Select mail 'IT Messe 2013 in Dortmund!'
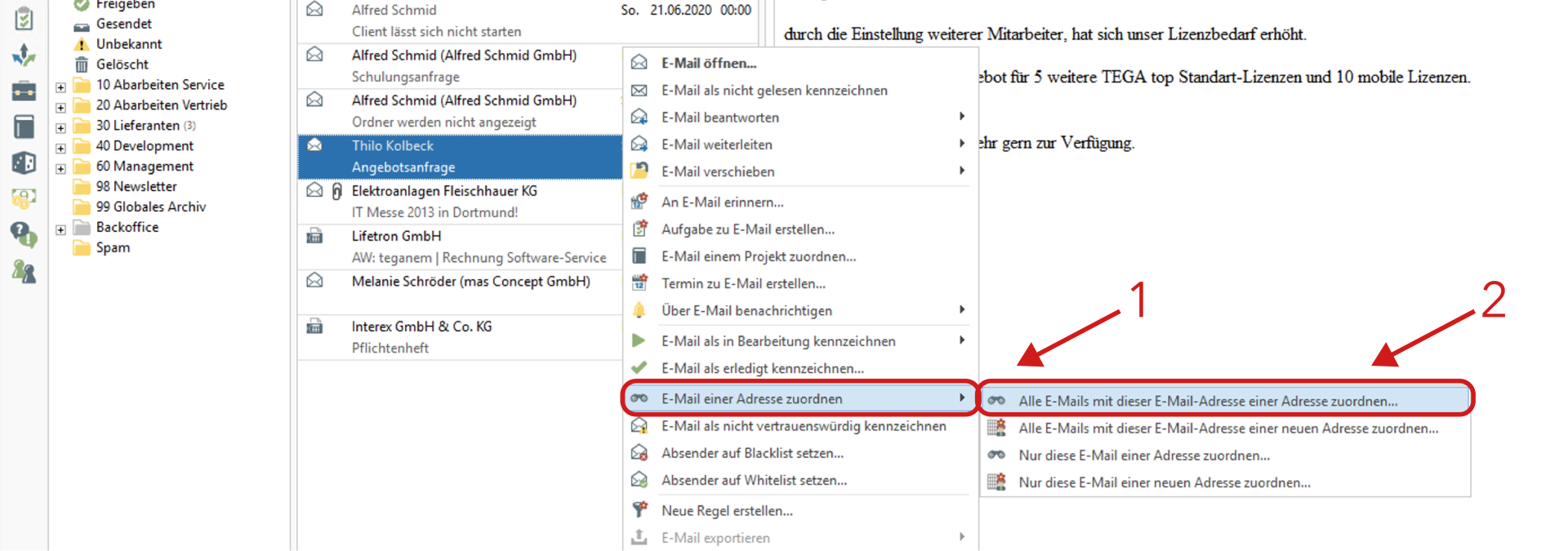The width and height of the screenshot is (1568, 551). point(434,212)
